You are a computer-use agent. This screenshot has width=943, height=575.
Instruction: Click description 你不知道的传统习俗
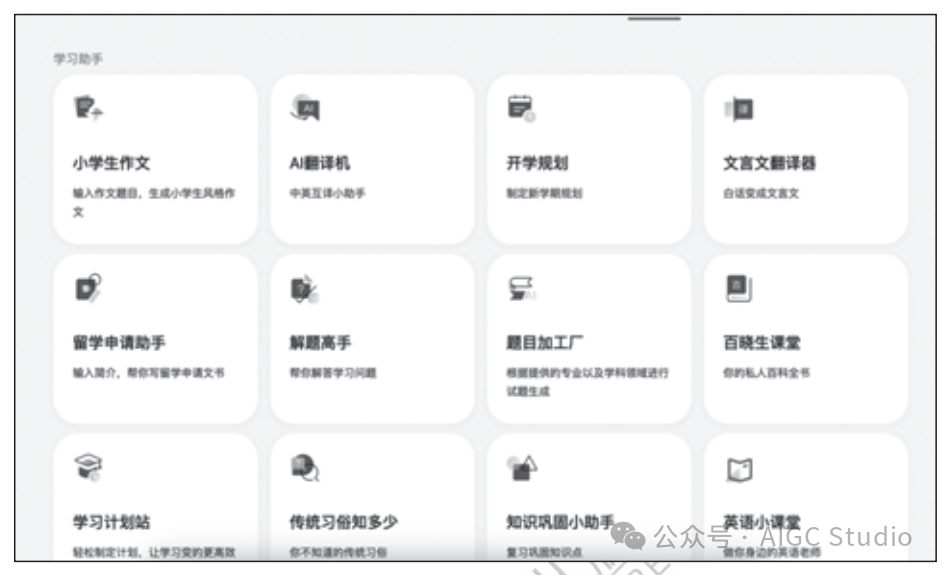click(338, 552)
